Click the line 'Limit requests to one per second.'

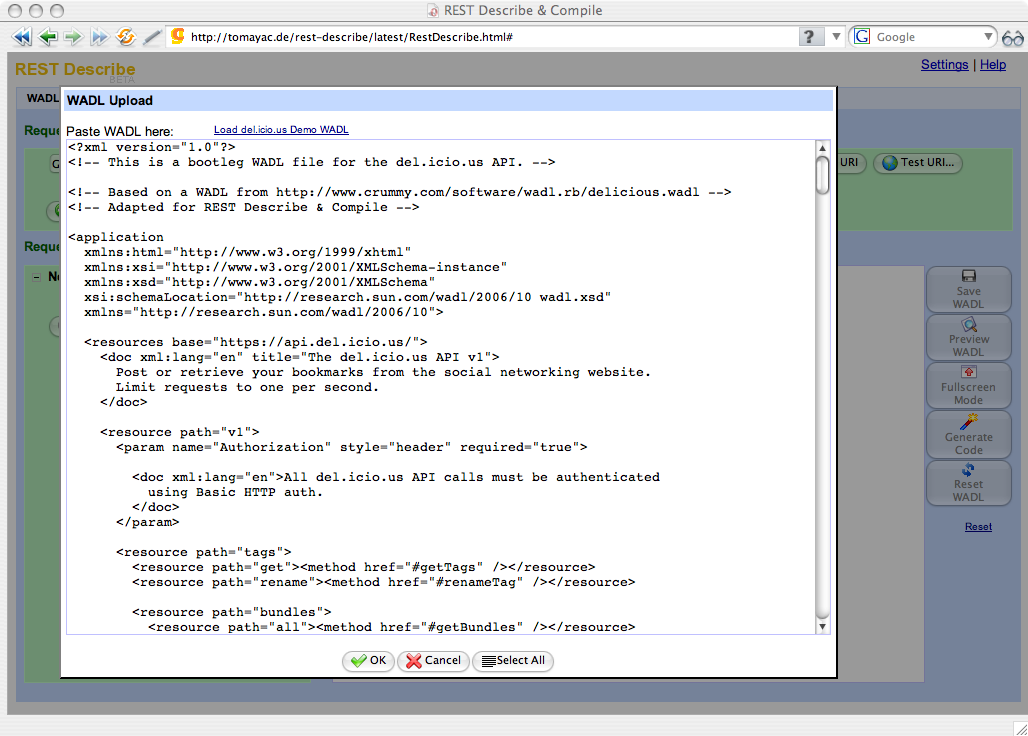[x=247, y=387]
